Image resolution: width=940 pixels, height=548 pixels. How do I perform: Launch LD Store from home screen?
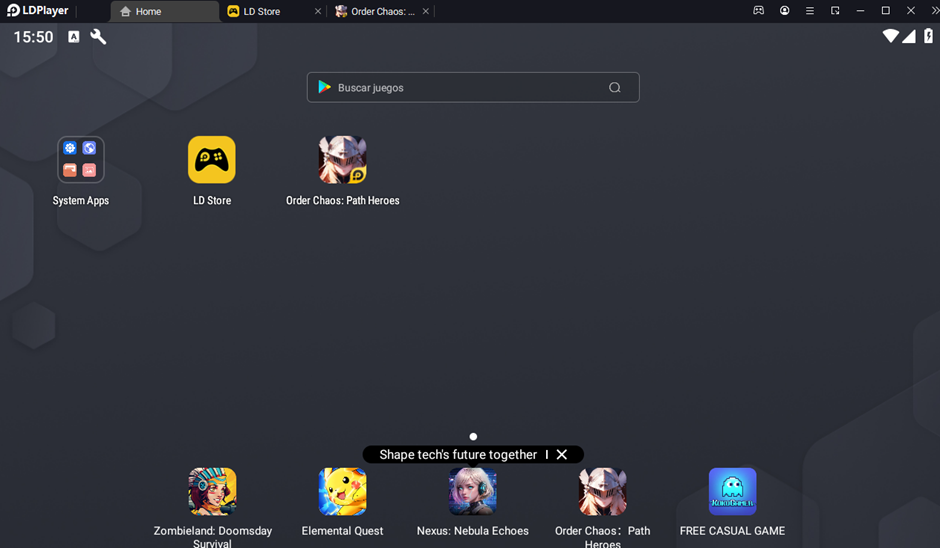coord(212,159)
